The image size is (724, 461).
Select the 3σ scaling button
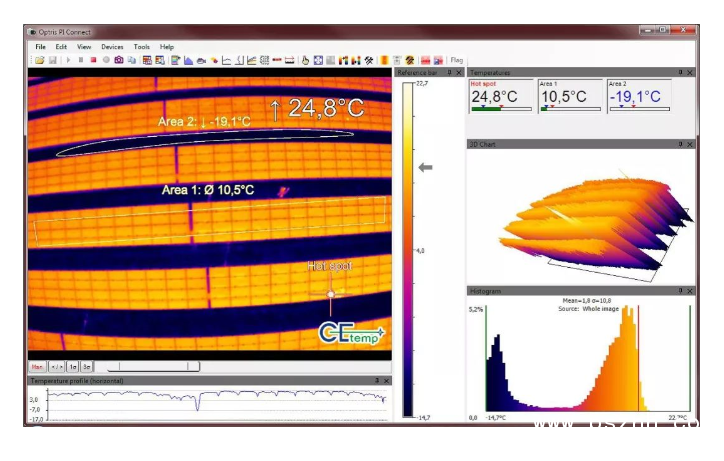click(x=87, y=367)
